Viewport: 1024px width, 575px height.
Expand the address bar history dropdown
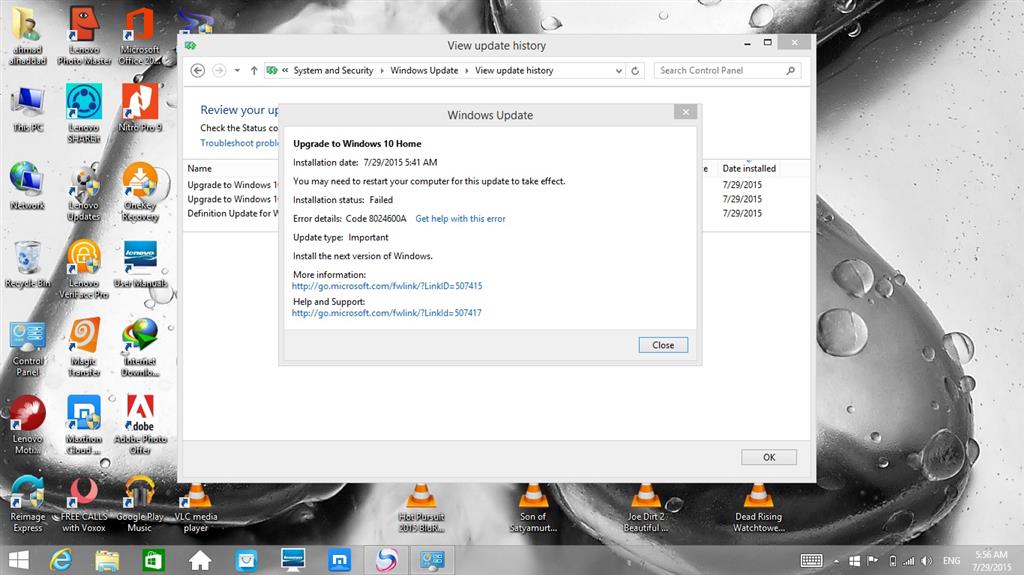618,71
